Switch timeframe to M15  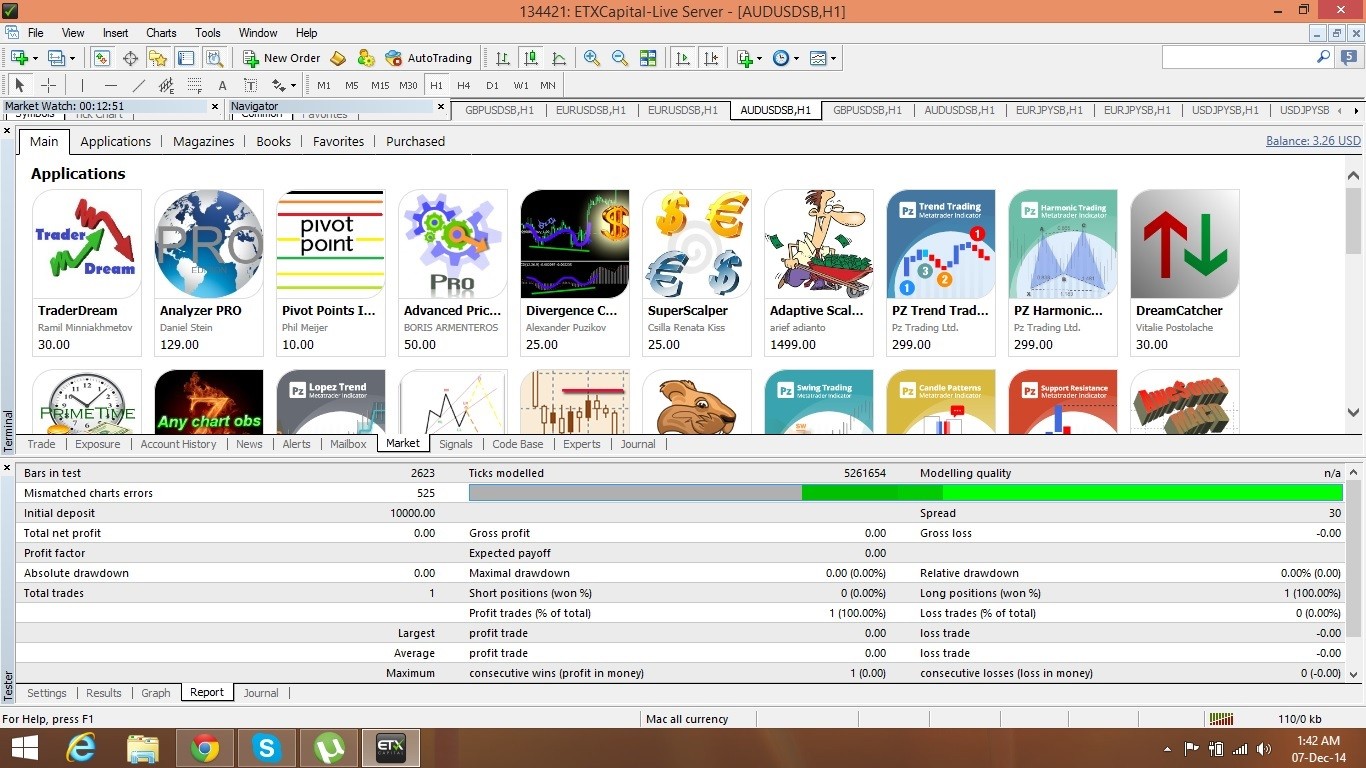(380, 85)
